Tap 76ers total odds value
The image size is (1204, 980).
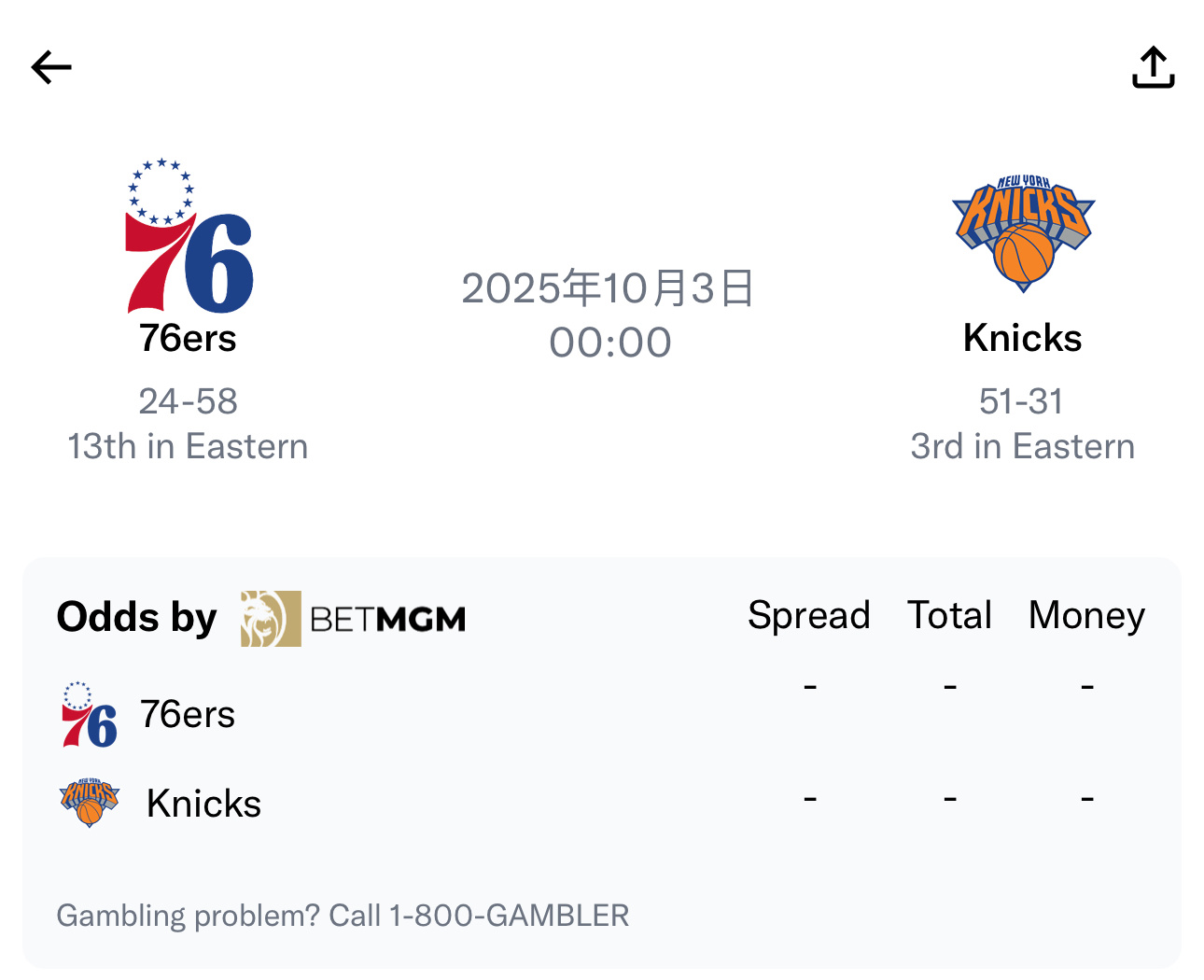(x=949, y=687)
